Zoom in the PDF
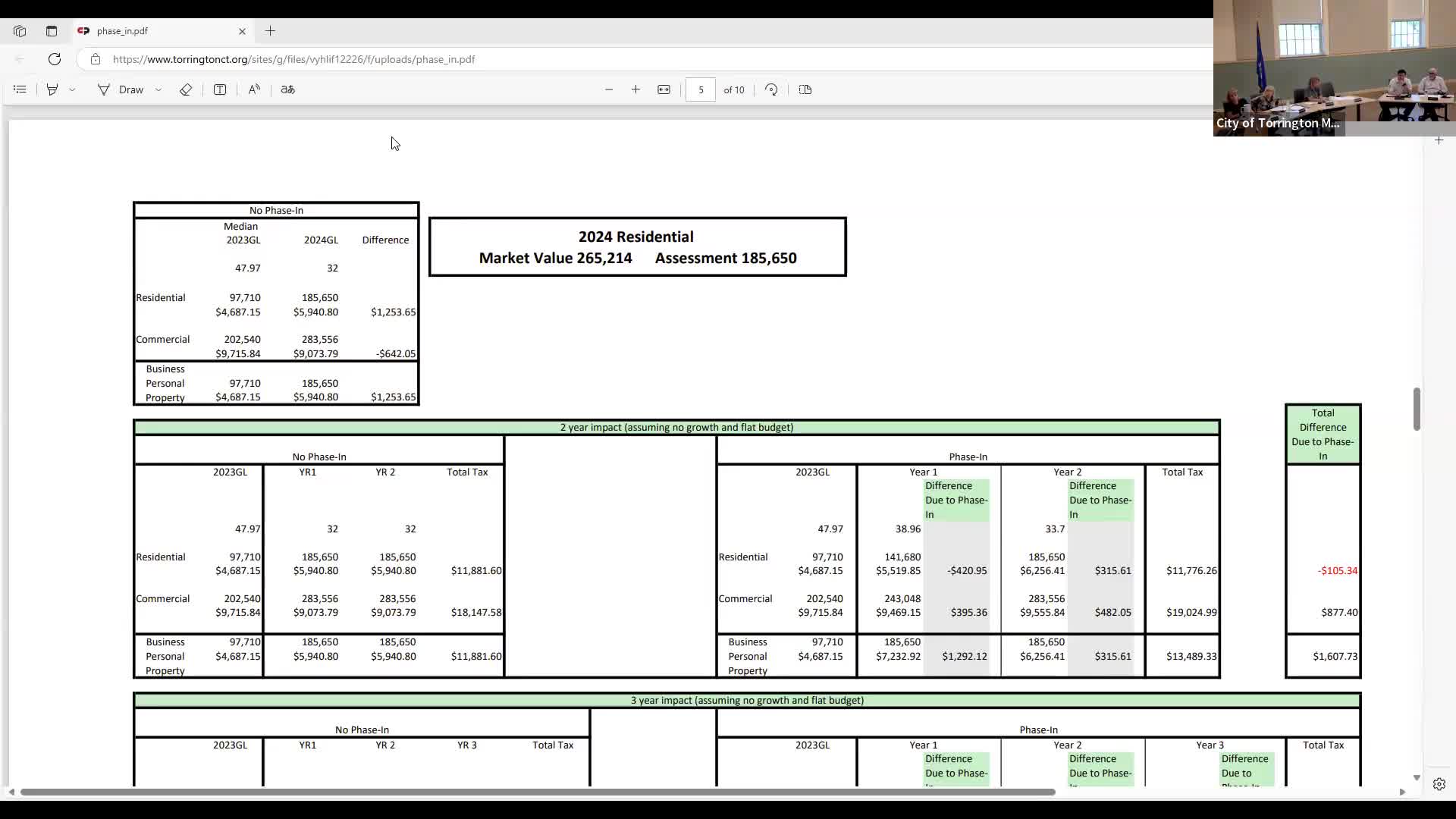This screenshot has height=819, width=1456. click(635, 89)
